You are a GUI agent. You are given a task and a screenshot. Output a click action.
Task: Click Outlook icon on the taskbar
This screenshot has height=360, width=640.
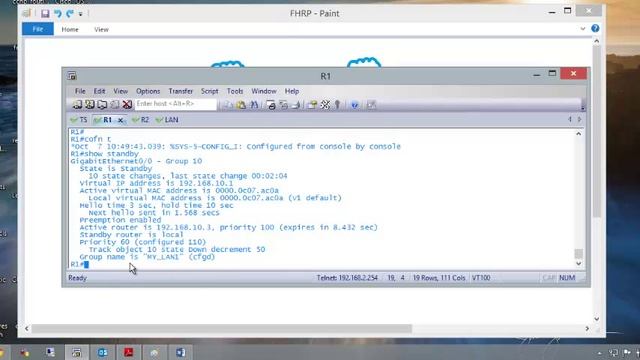click(102, 352)
